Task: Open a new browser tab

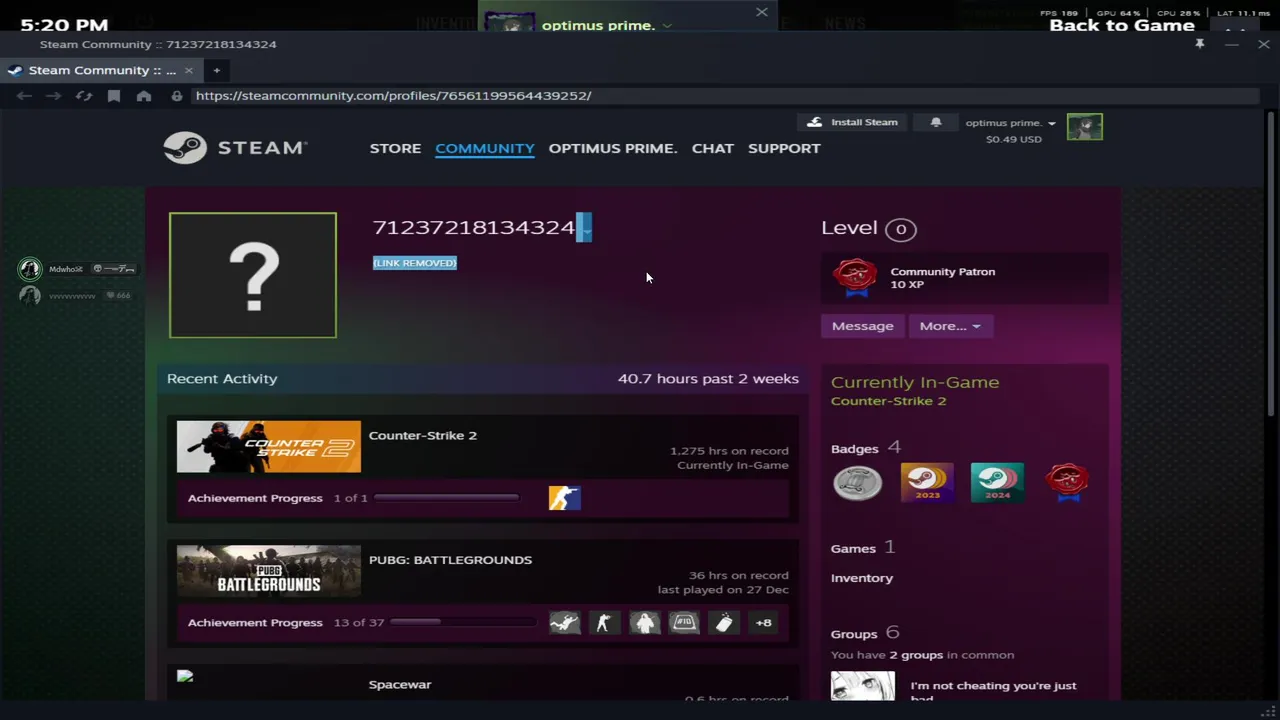Action: point(216,70)
